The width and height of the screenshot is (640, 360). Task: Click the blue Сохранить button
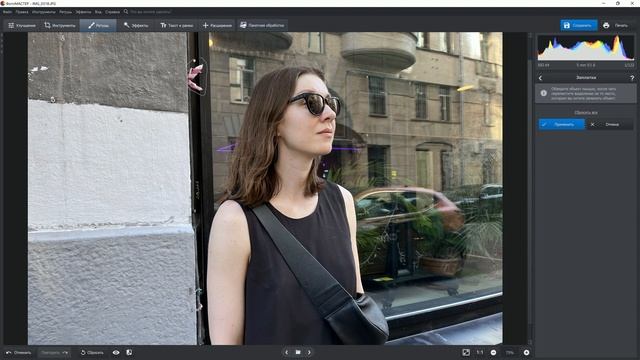pos(578,25)
